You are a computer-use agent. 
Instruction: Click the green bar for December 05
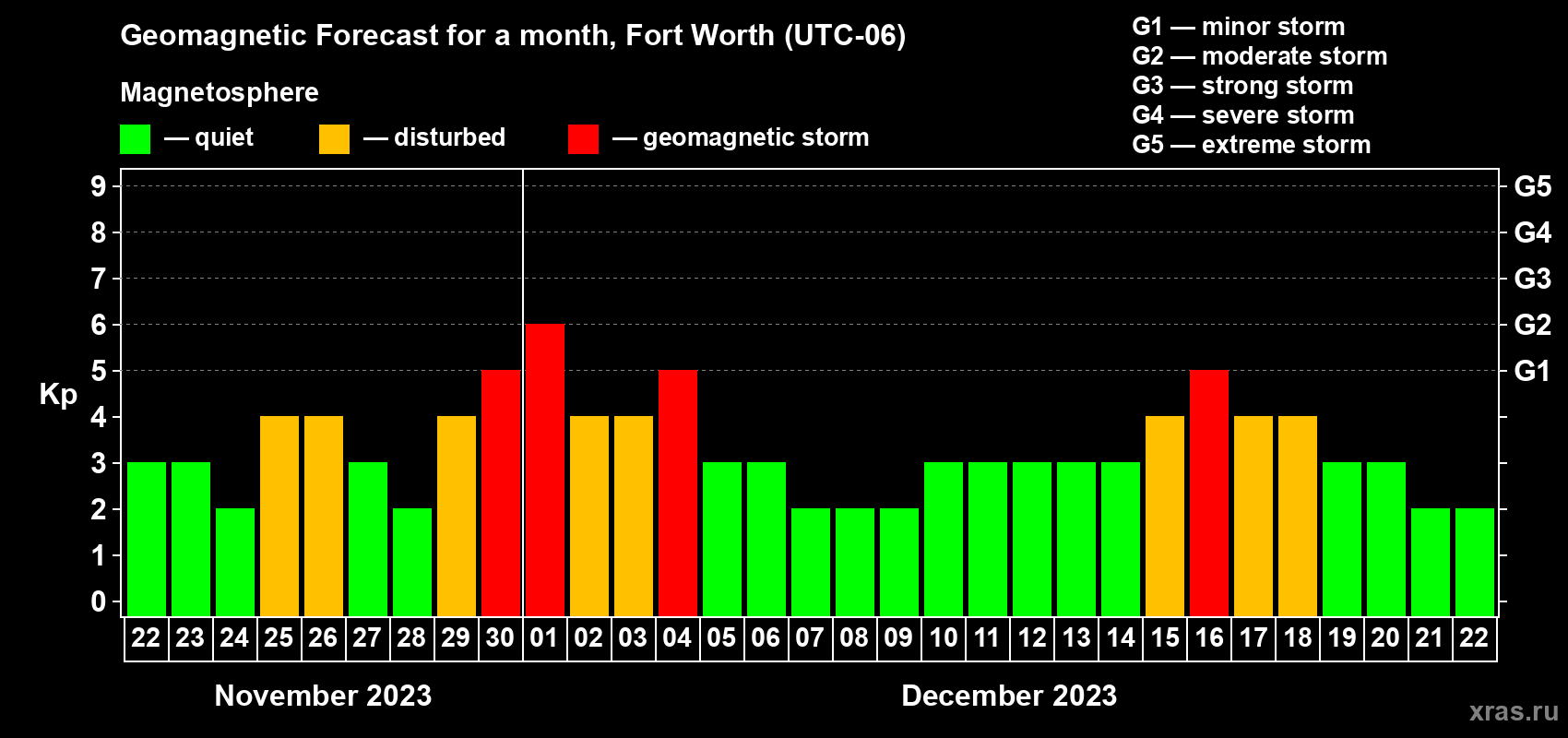pyautogui.click(x=721, y=539)
